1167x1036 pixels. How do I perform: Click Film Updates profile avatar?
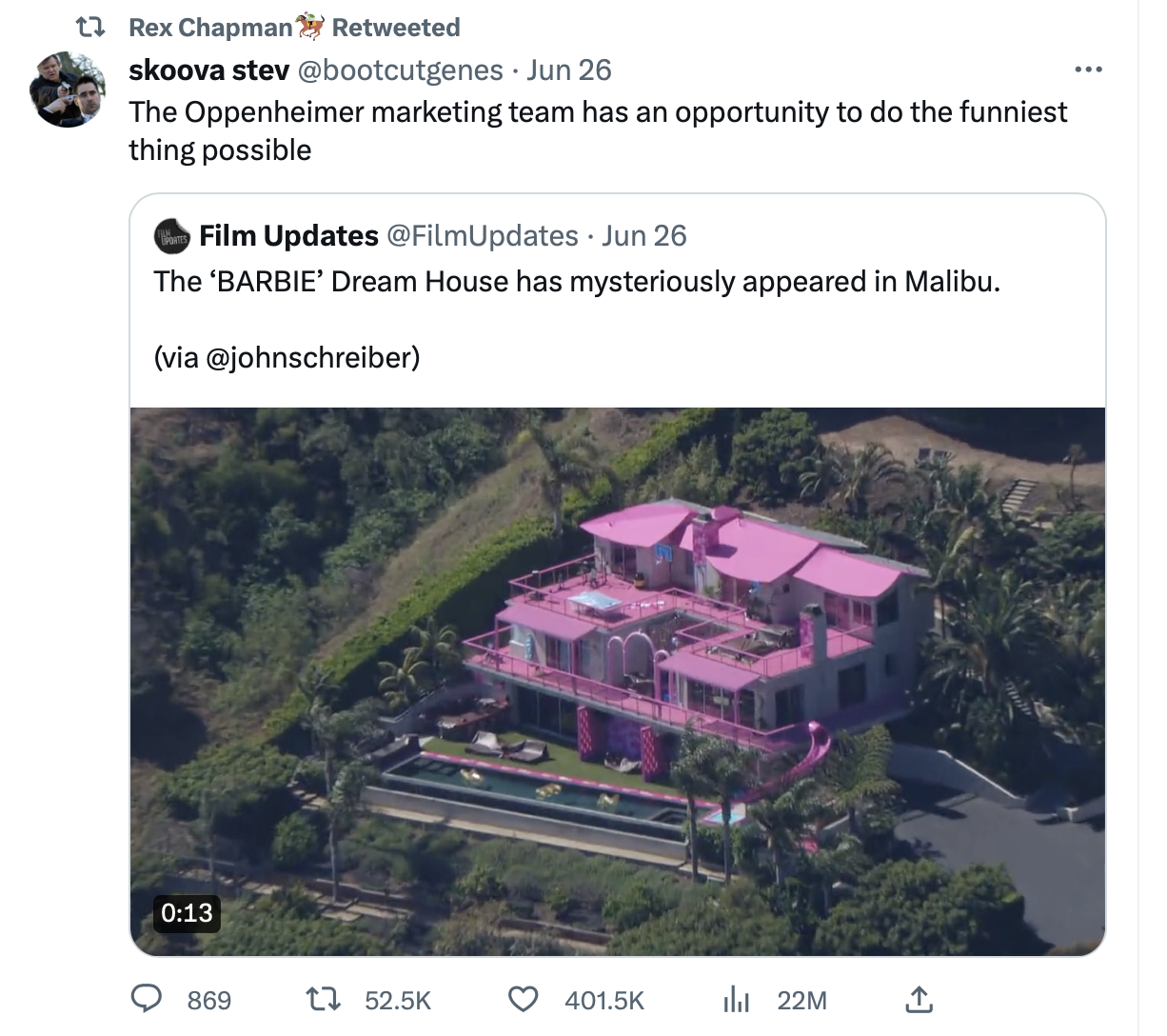(172, 235)
